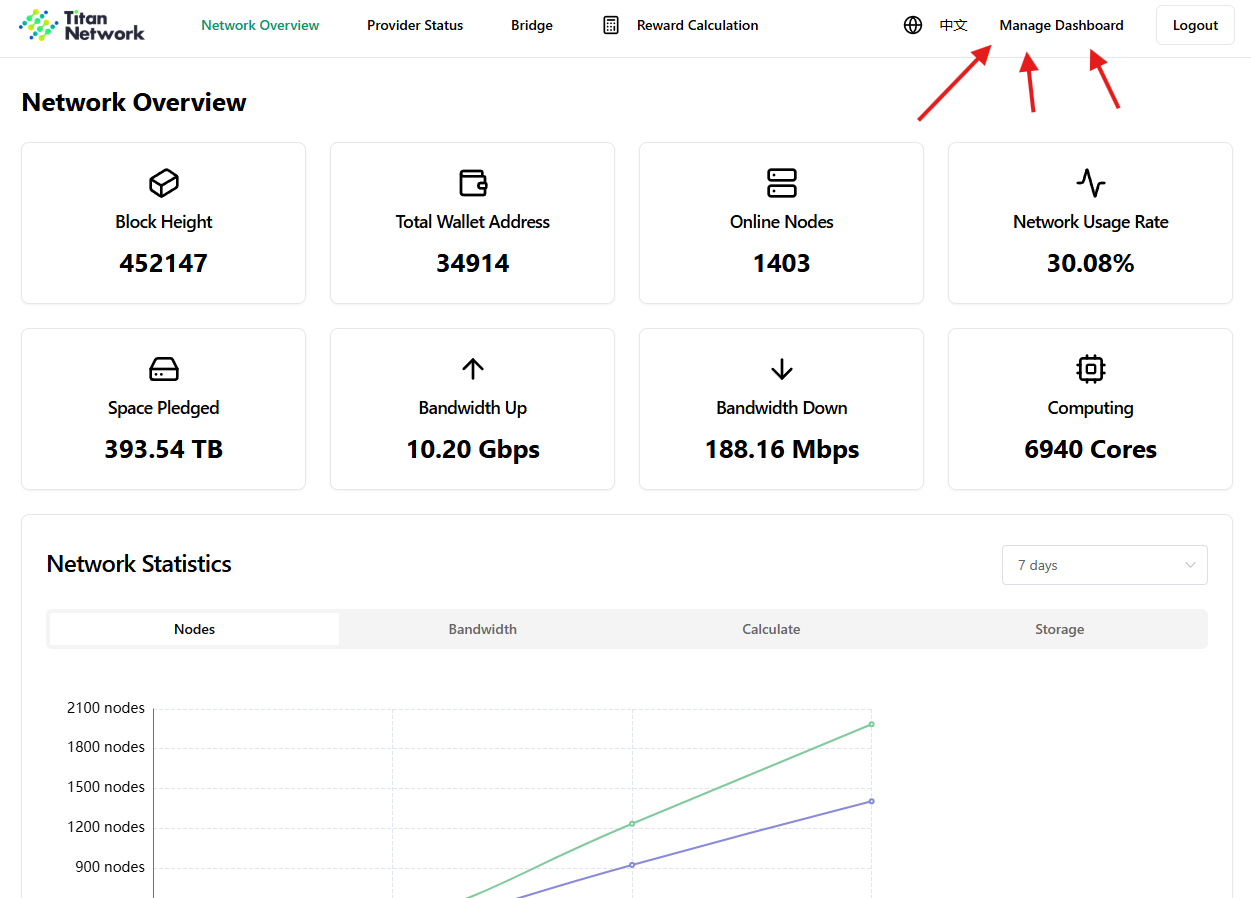Select the Nodes statistics tab
Image resolution: width=1251 pixels, height=898 pixels.
pos(195,629)
